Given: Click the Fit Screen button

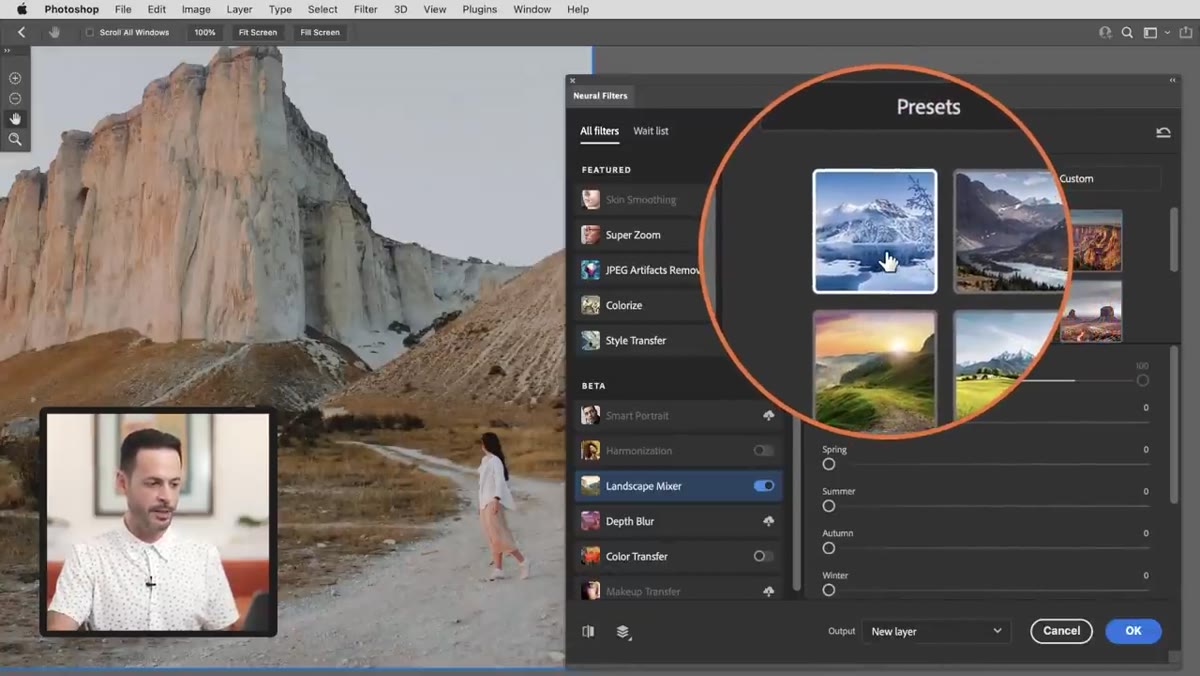Looking at the screenshot, I should [257, 32].
